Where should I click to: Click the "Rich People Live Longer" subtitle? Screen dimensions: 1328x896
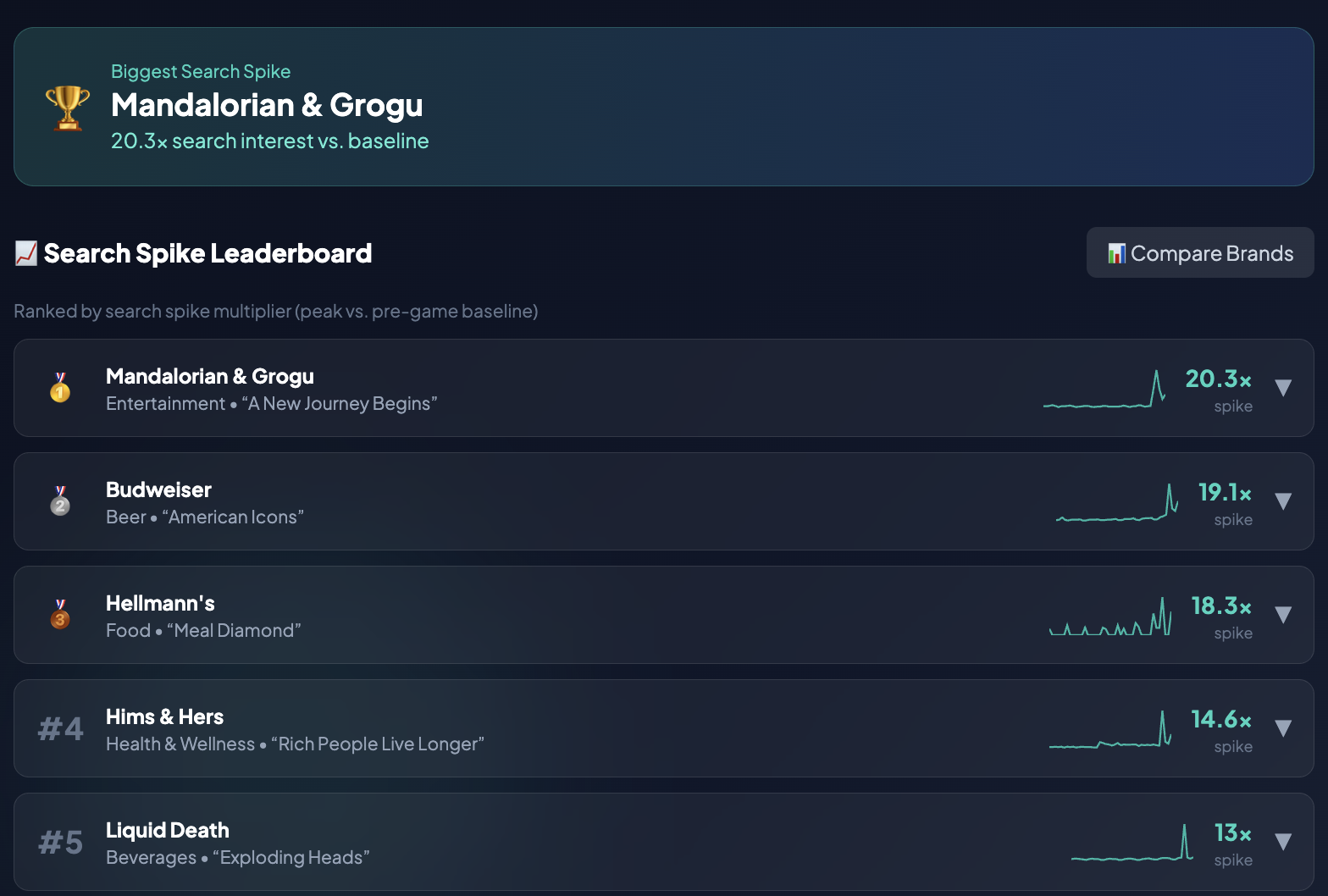[x=295, y=744]
